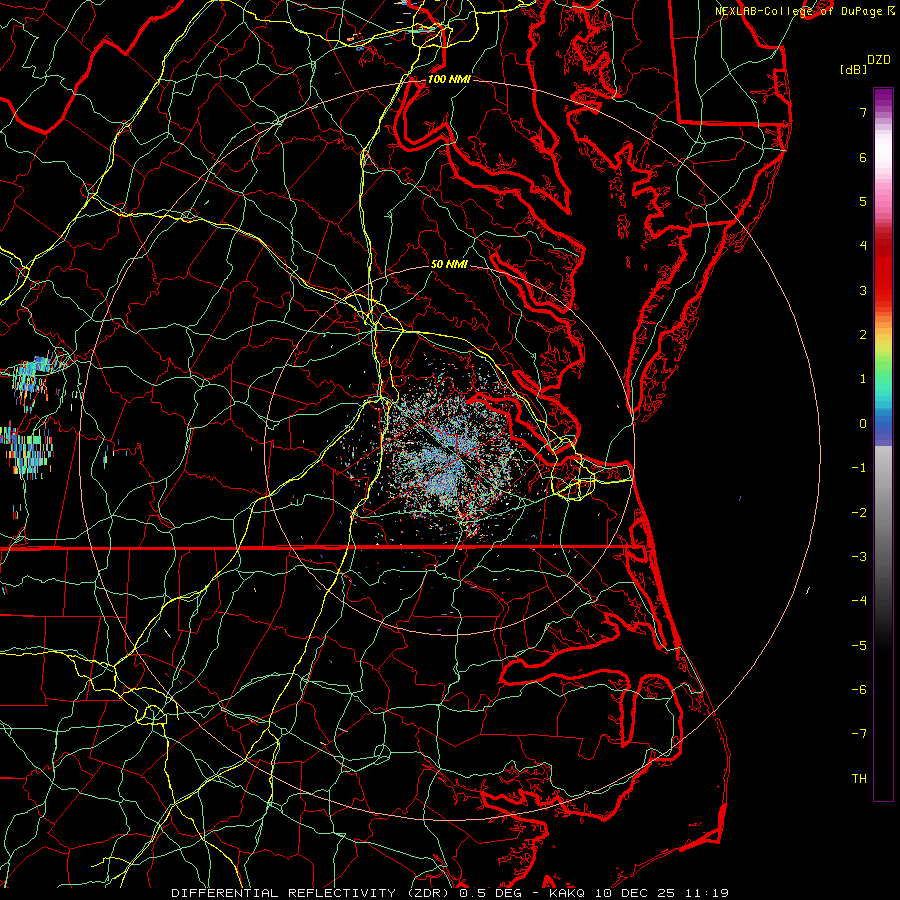900x900 pixels.
Task: Click the "4" value on the ZDR colorbar
Action: pyautogui.click(x=863, y=246)
